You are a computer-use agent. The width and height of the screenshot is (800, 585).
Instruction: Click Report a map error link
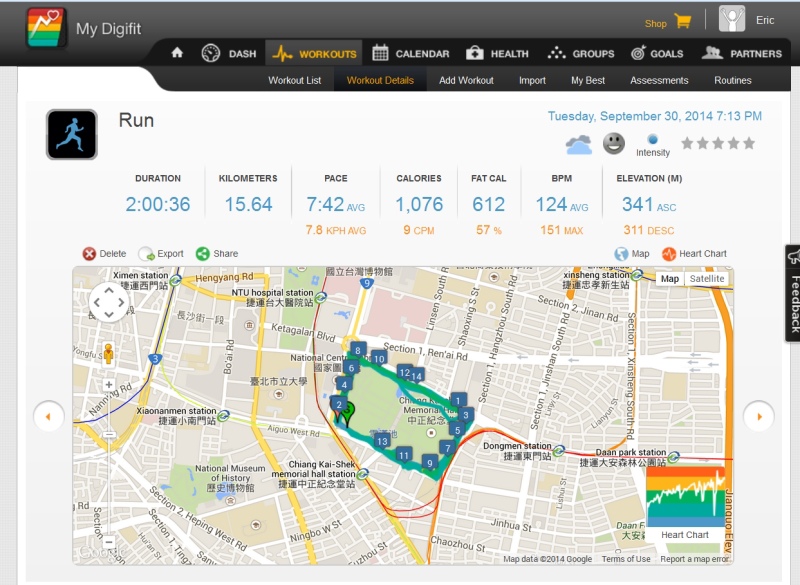[695, 559]
